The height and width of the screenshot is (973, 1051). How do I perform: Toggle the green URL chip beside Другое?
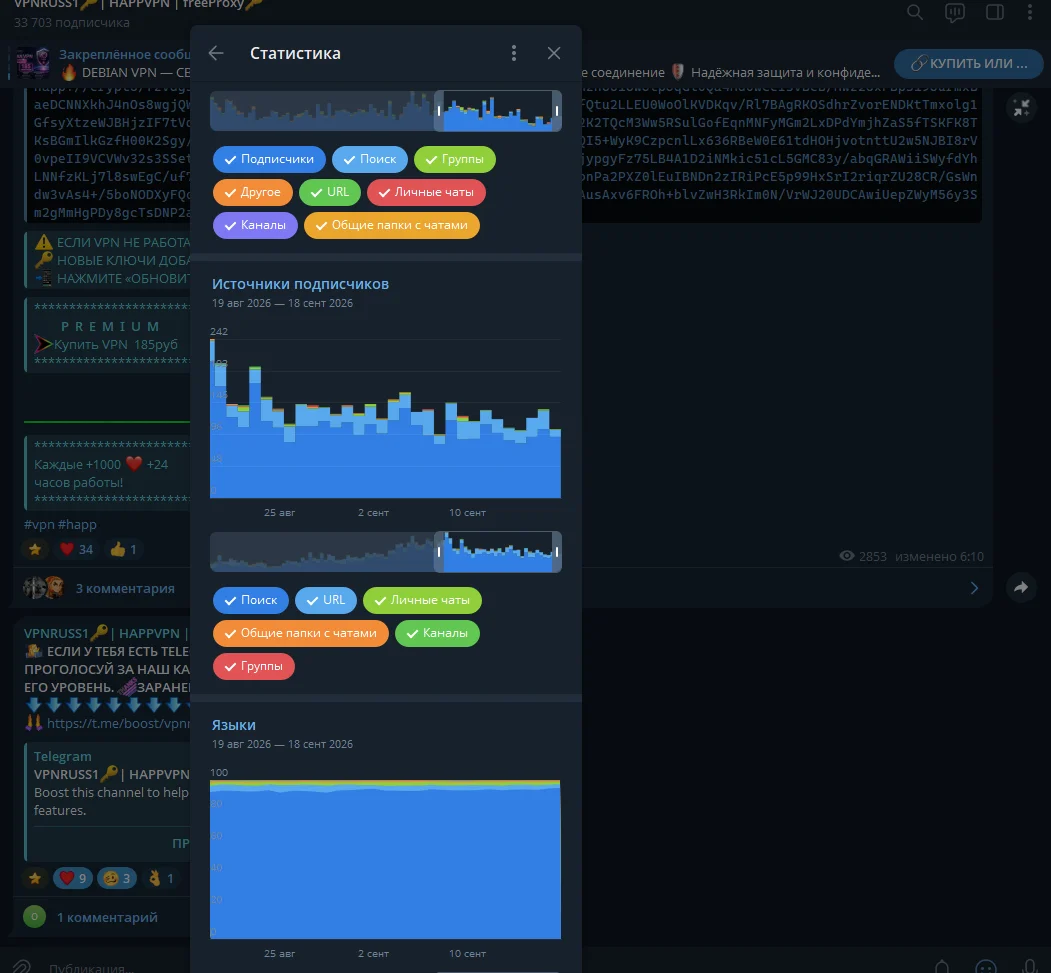(x=330, y=192)
